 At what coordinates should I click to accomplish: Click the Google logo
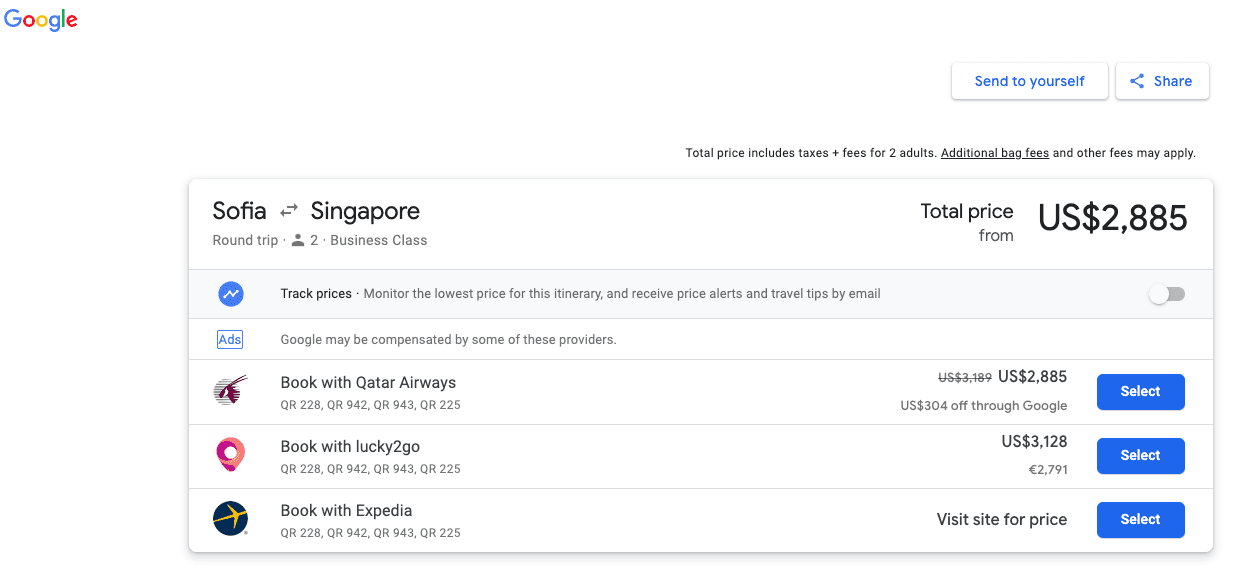41,20
